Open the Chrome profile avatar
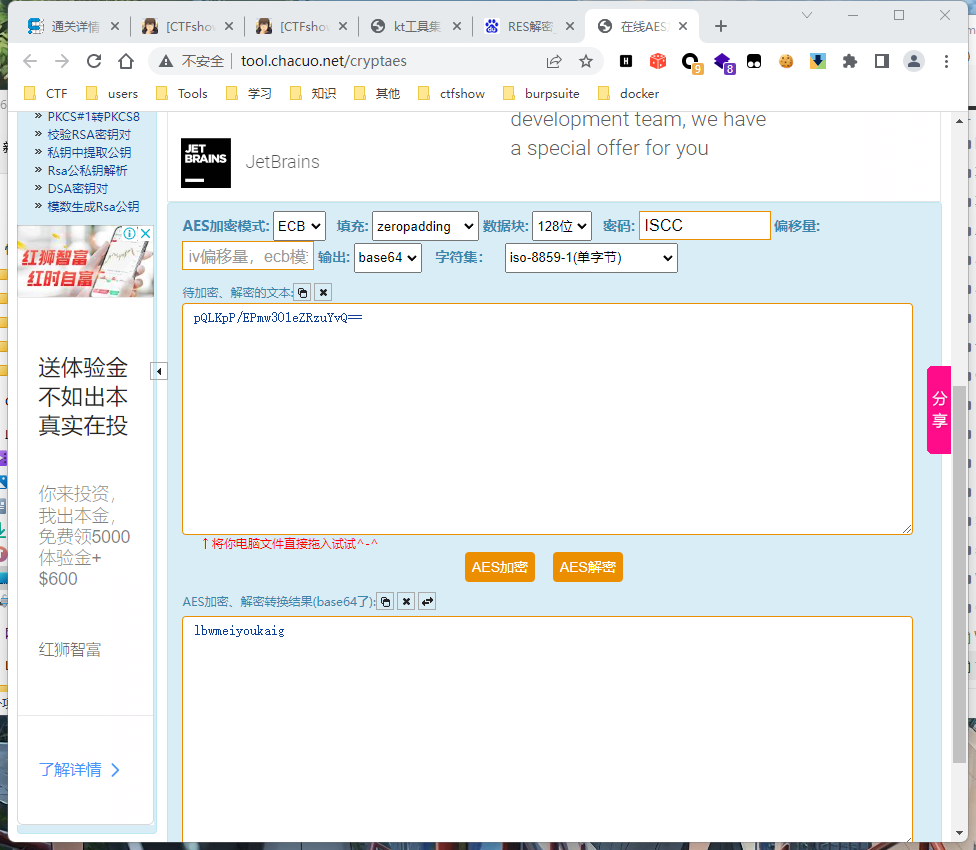Screen dimensions: 976x850 [914, 61]
